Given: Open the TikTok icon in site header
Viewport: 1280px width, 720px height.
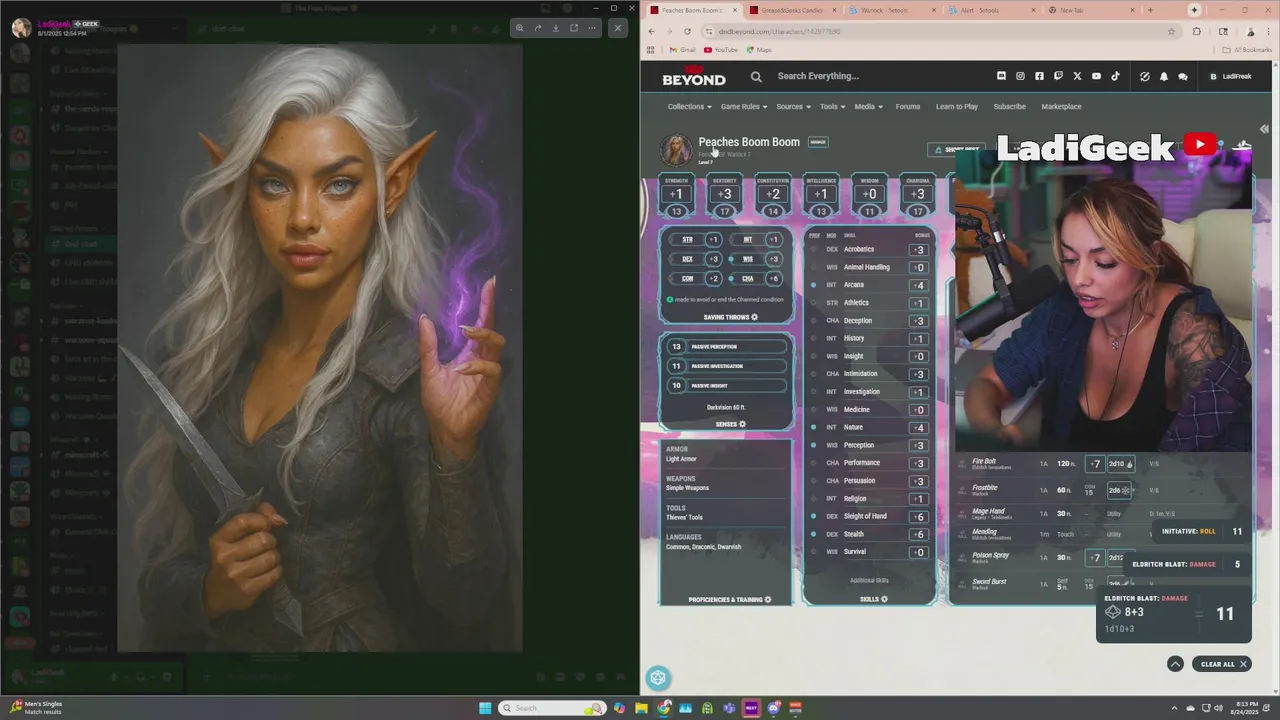Looking at the screenshot, I should click(x=1115, y=76).
